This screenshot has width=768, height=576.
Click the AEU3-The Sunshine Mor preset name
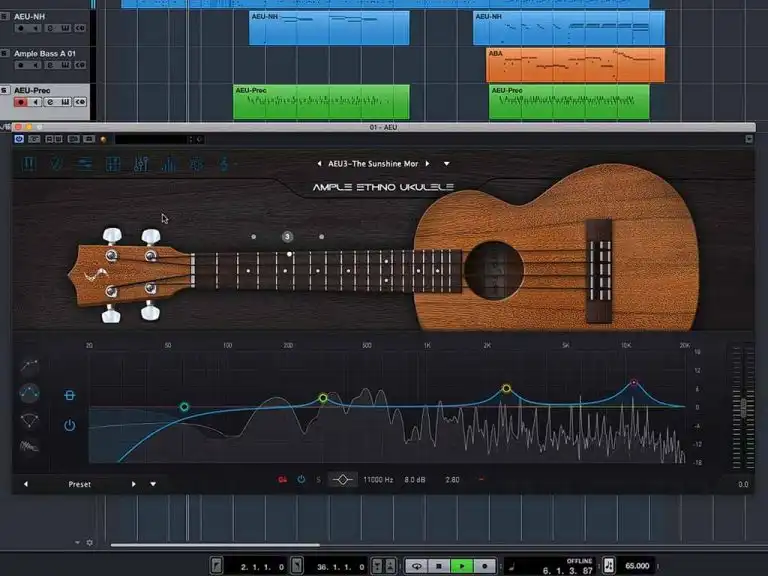coord(373,164)
